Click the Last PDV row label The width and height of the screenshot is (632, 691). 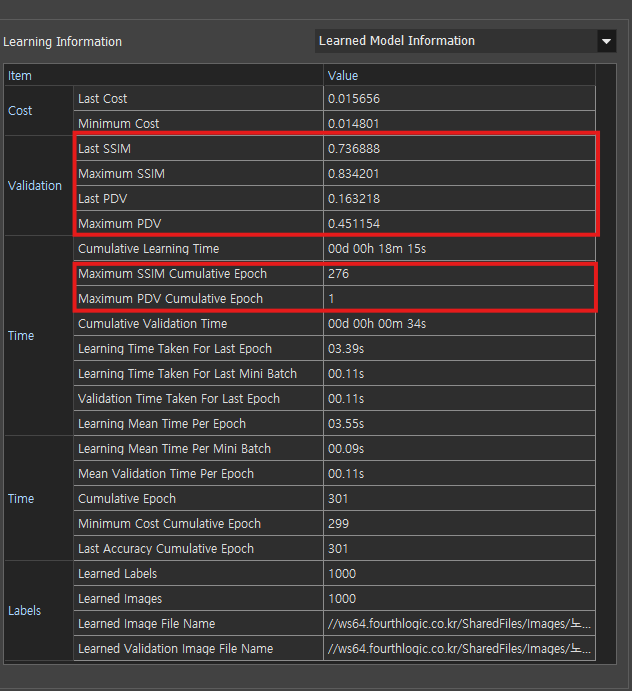tap(103, 199)
